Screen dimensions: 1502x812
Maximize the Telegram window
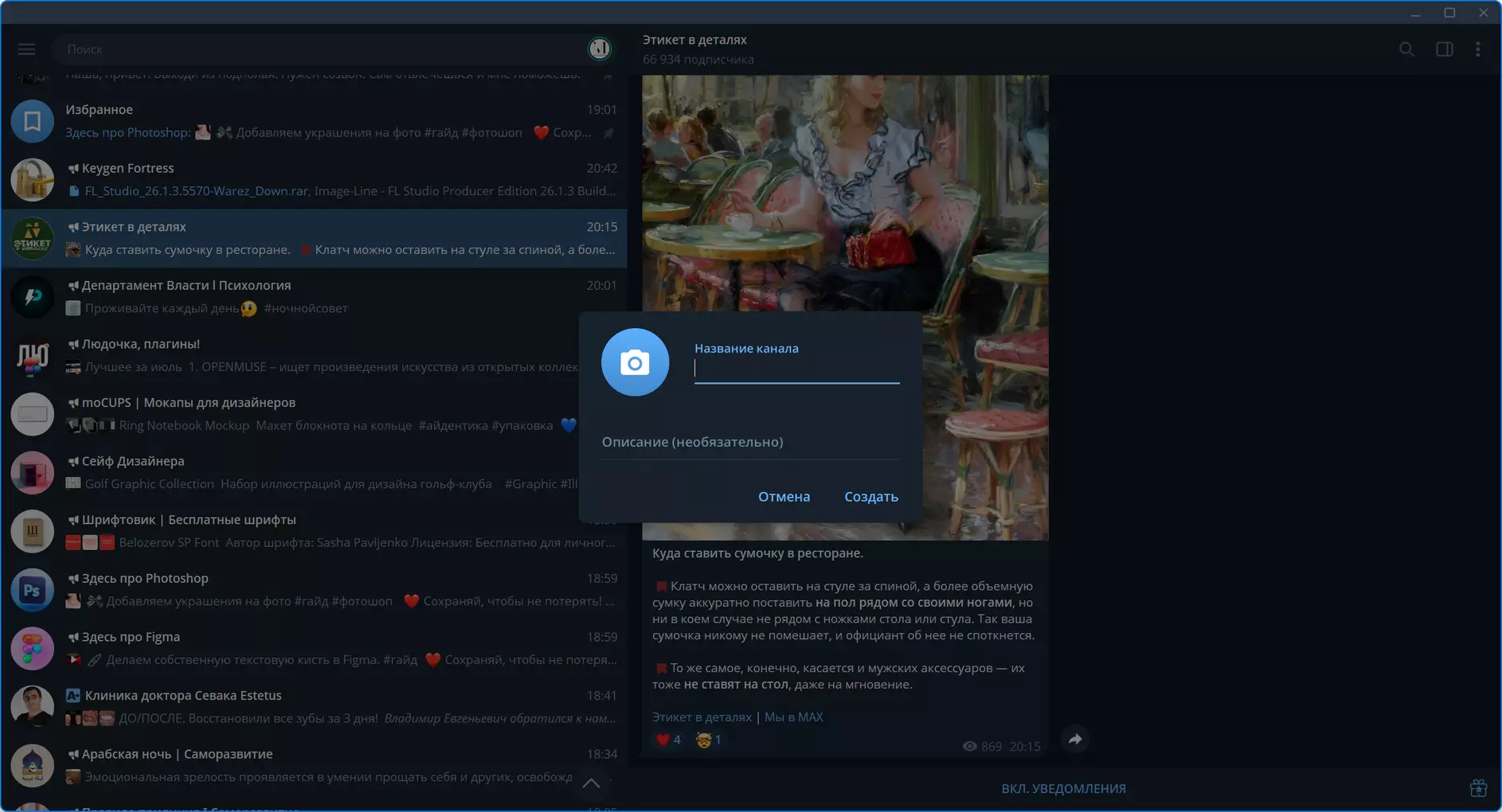[x=1449, y=13]
